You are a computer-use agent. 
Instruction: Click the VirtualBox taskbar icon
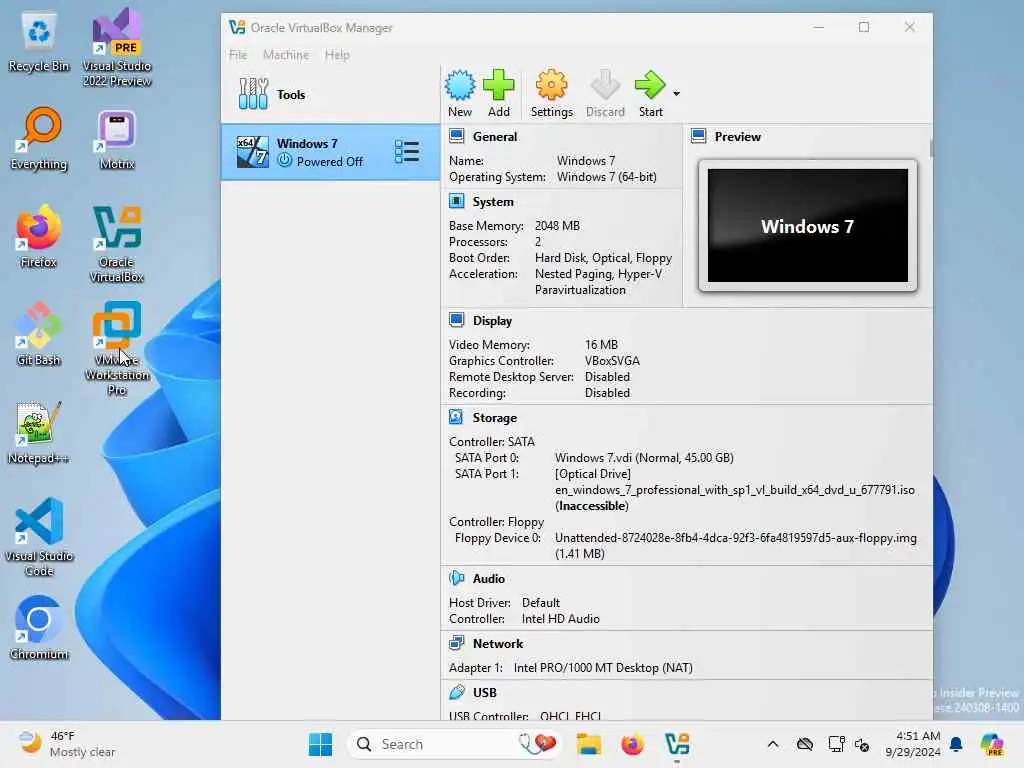tap(677, 744)
